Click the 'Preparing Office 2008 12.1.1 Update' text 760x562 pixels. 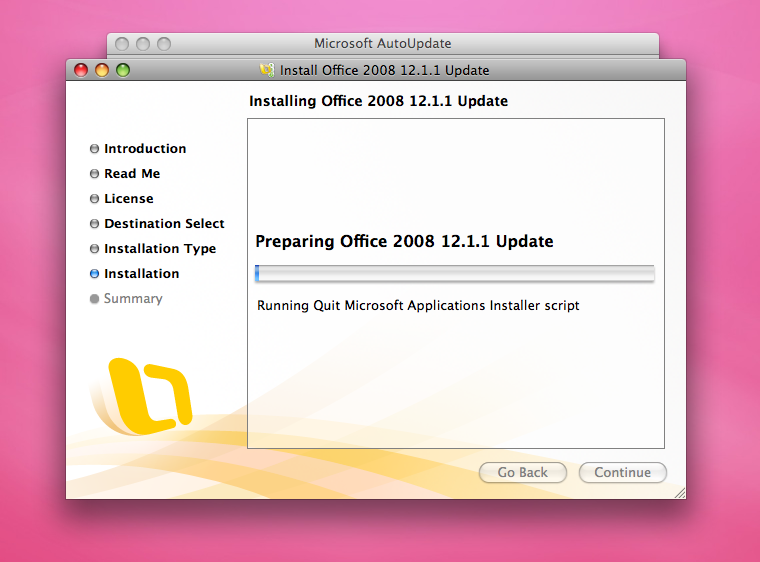point(404,241)
